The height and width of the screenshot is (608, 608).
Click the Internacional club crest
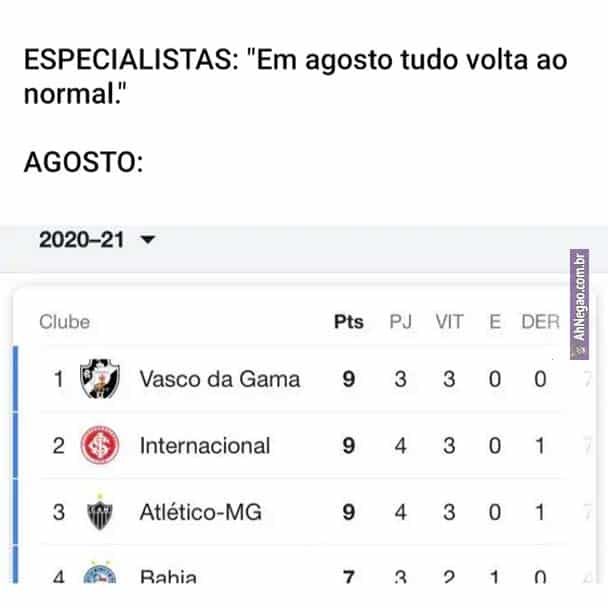101,445
